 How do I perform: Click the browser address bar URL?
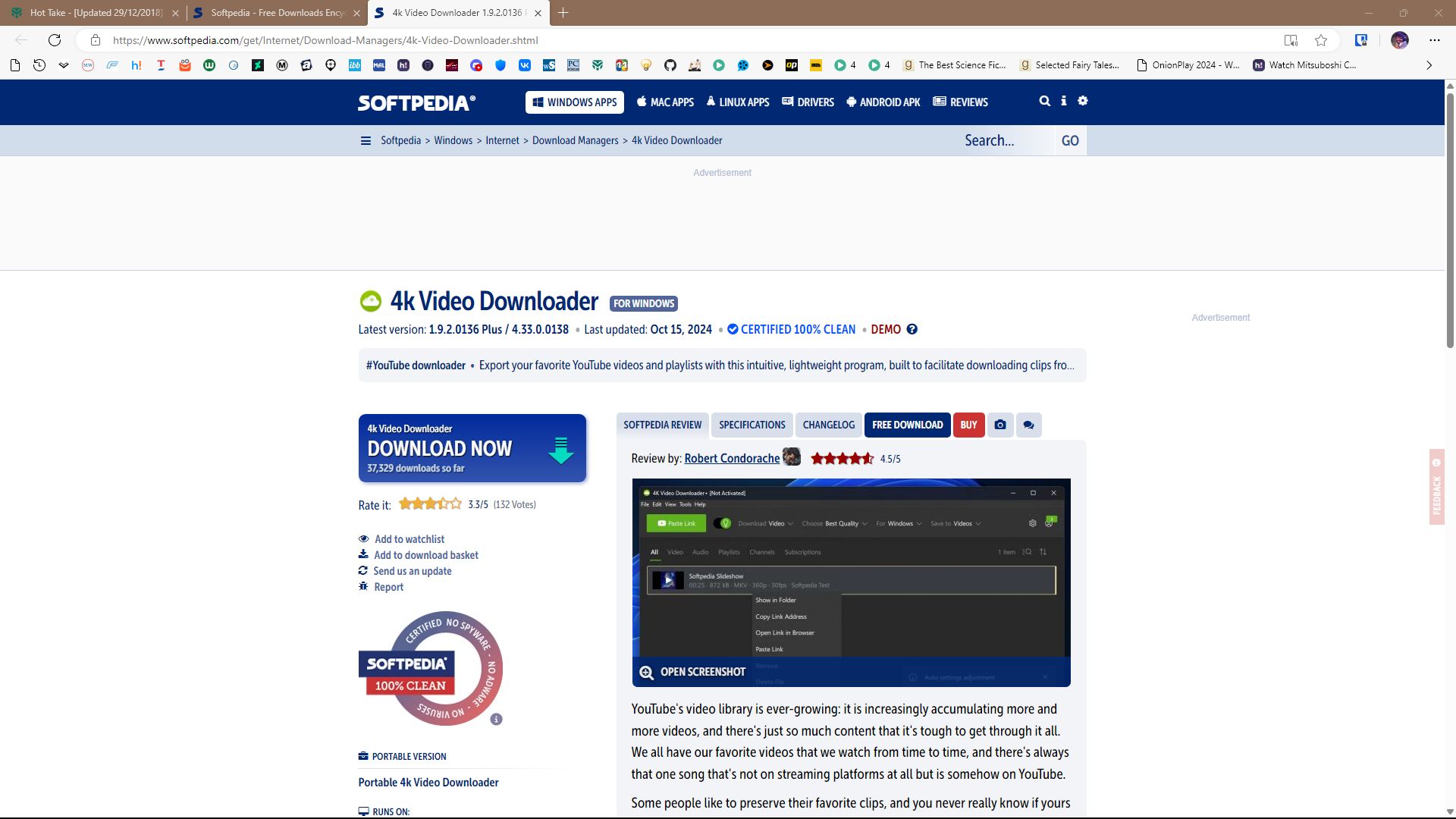pyautogui.click(x=325, y=40)
